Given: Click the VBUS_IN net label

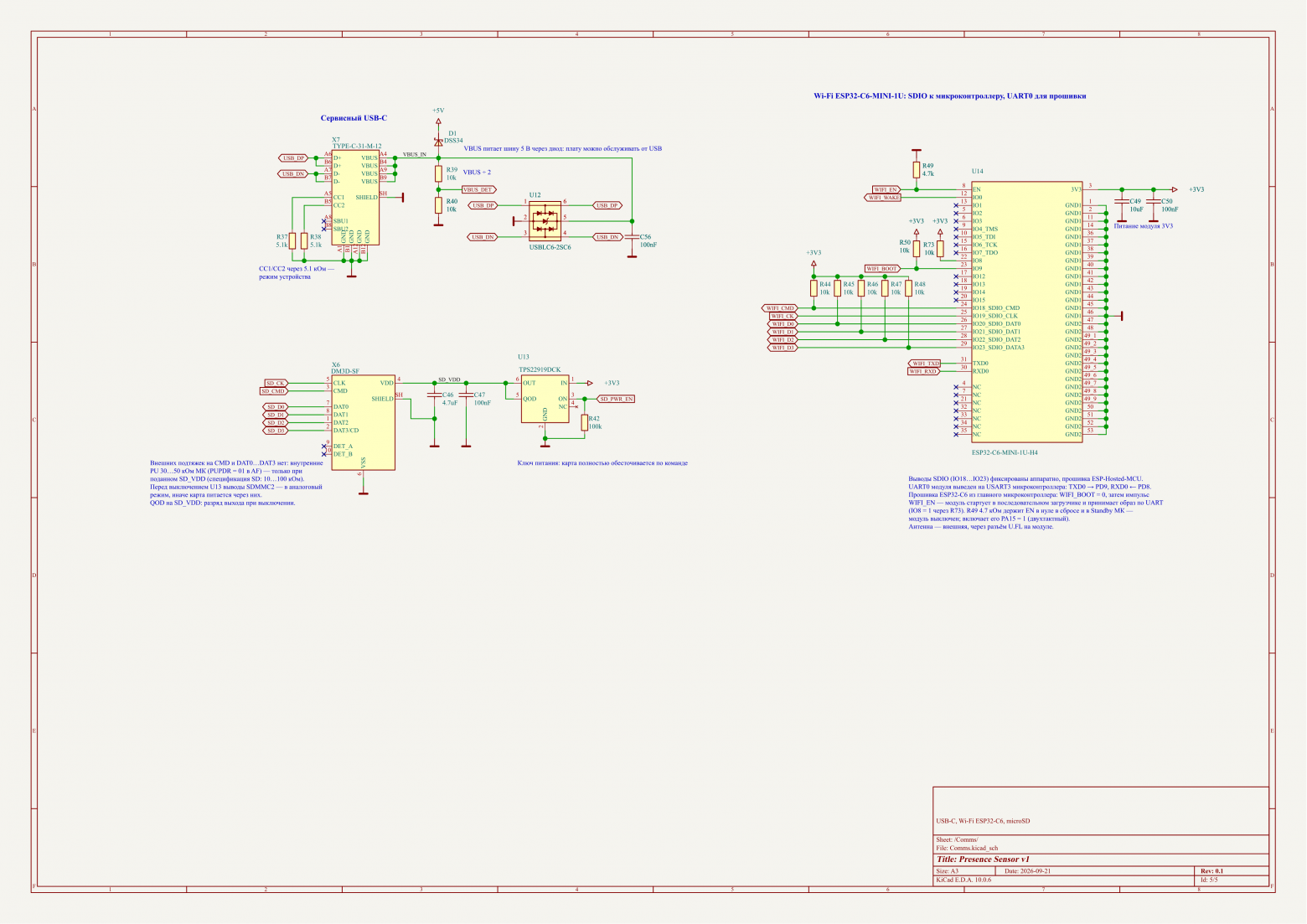Looking at the screenshot, I should click(x=415, y=155).
